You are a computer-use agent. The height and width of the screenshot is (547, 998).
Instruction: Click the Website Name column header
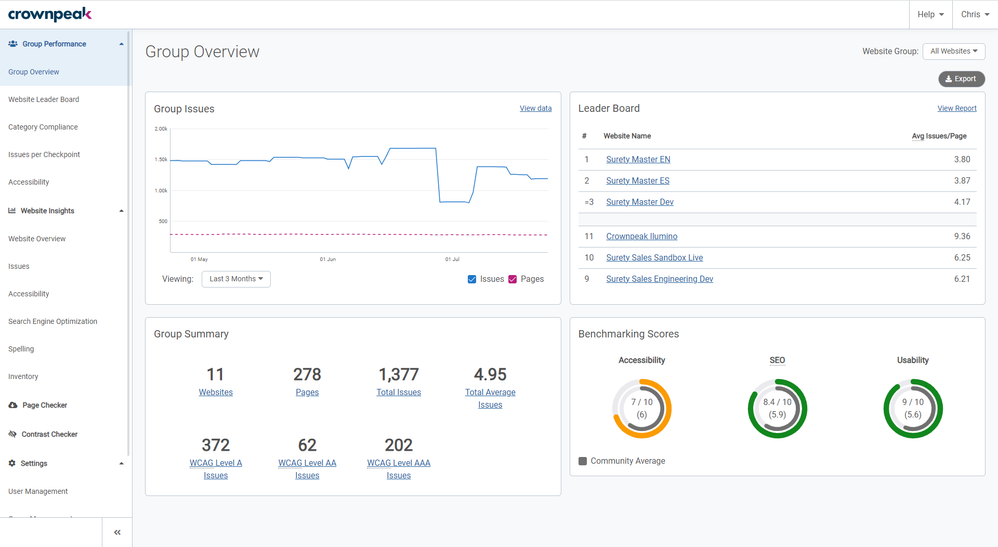[x=627, y=136]
